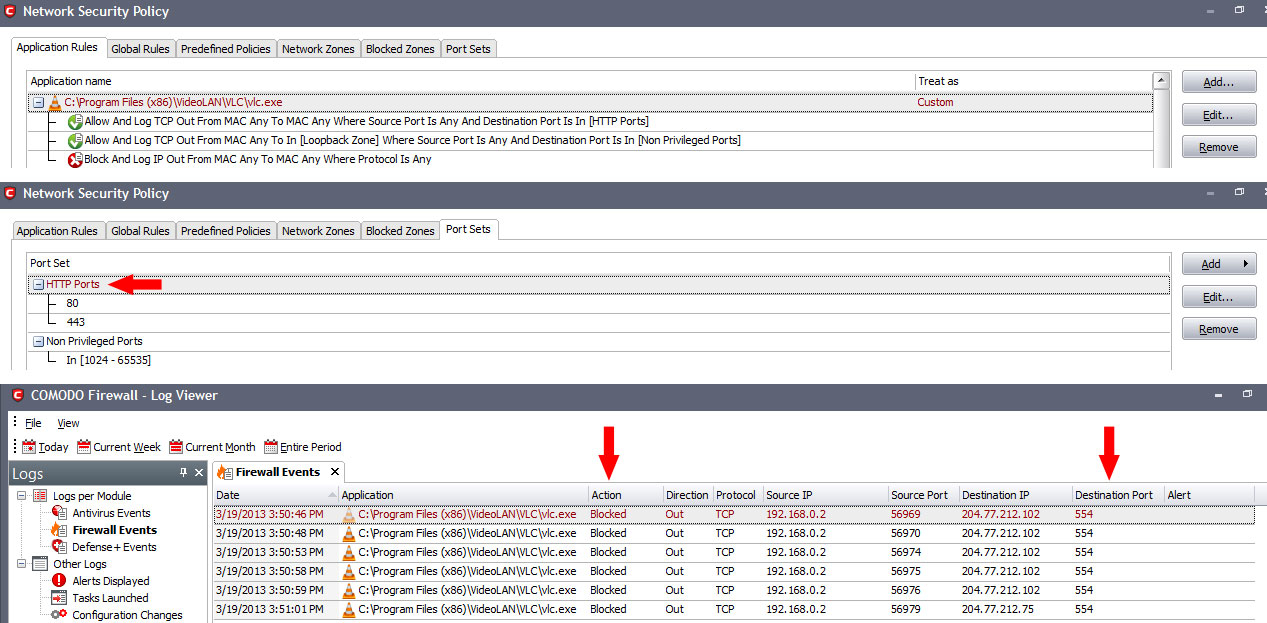The height and width of the screenshot is (623, 1267).
Task: Open the File menu in Log Viewer
Action: click(x=33, y=423)
